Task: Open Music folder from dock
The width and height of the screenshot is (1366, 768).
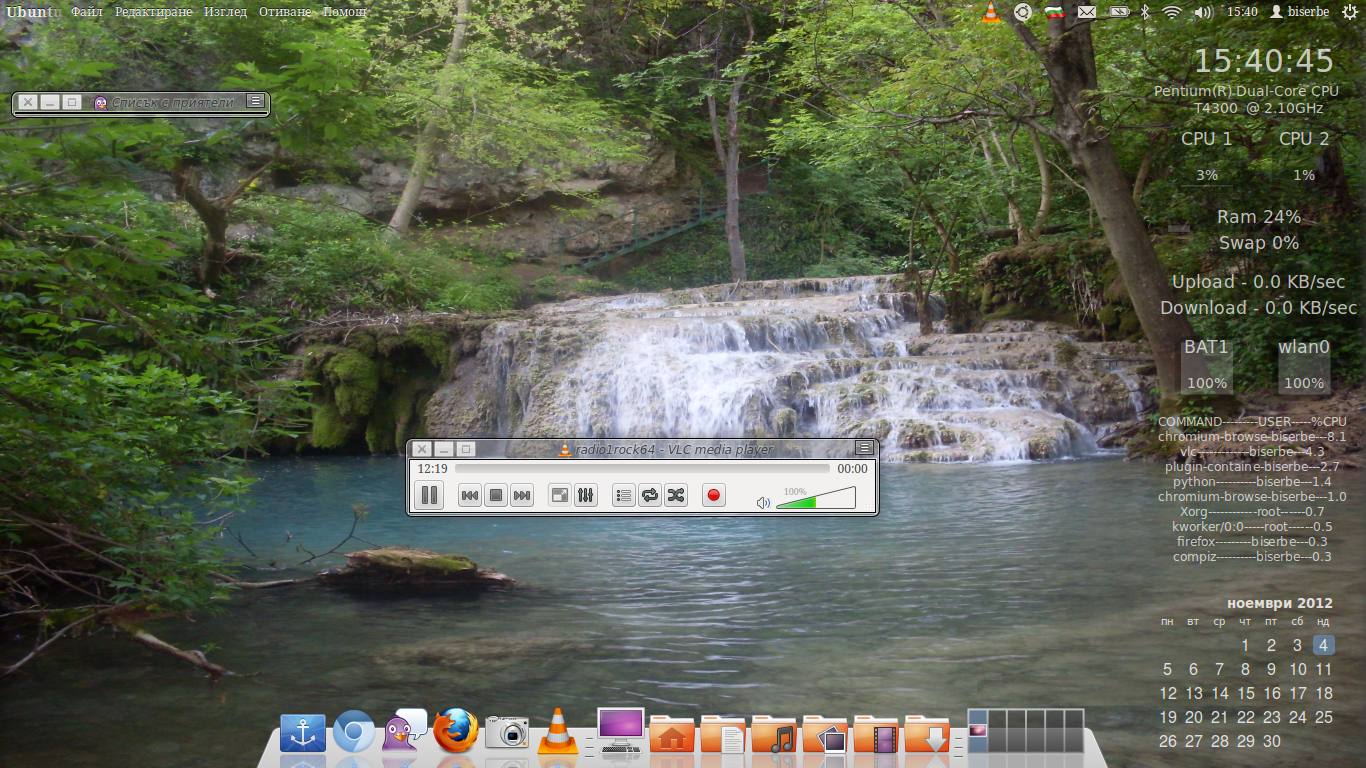Action: [774, 734]
